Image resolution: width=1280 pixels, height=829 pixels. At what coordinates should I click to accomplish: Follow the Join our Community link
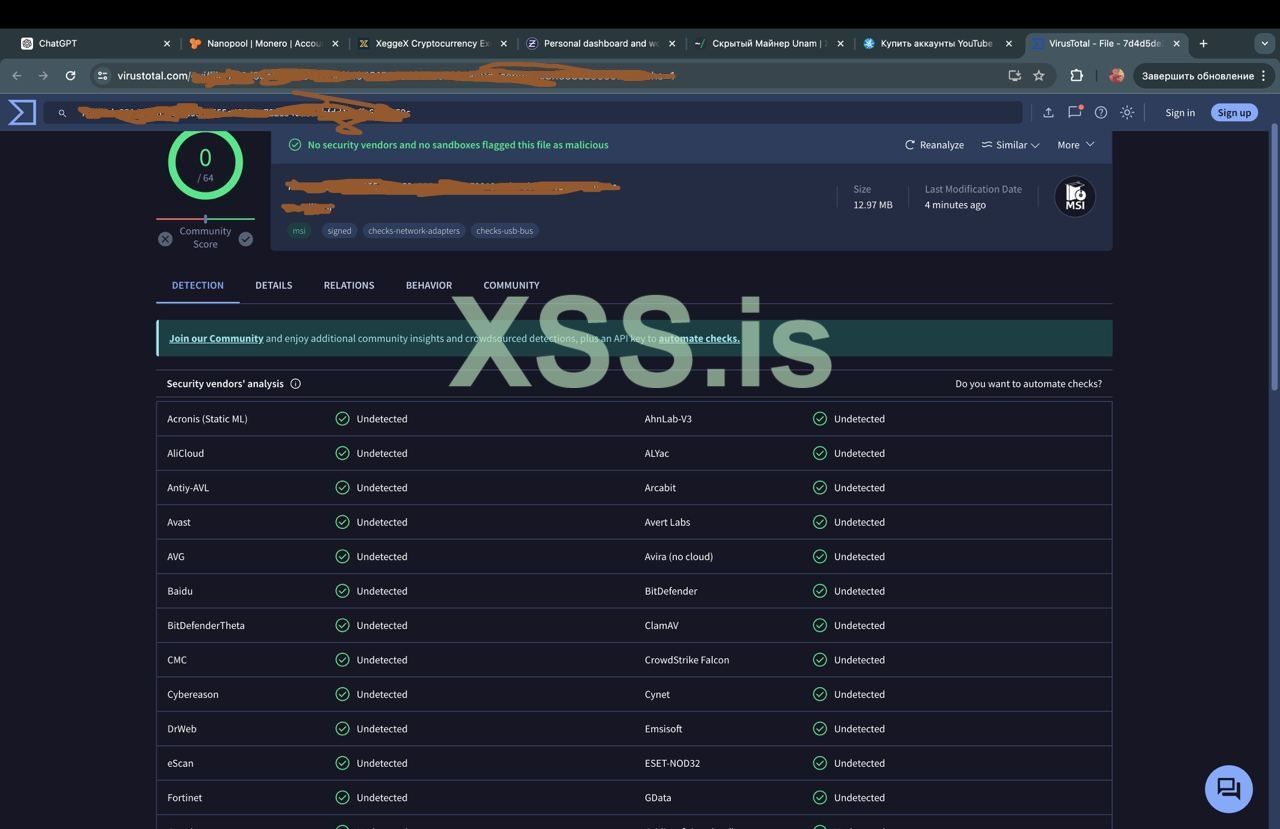pos(216,339)
